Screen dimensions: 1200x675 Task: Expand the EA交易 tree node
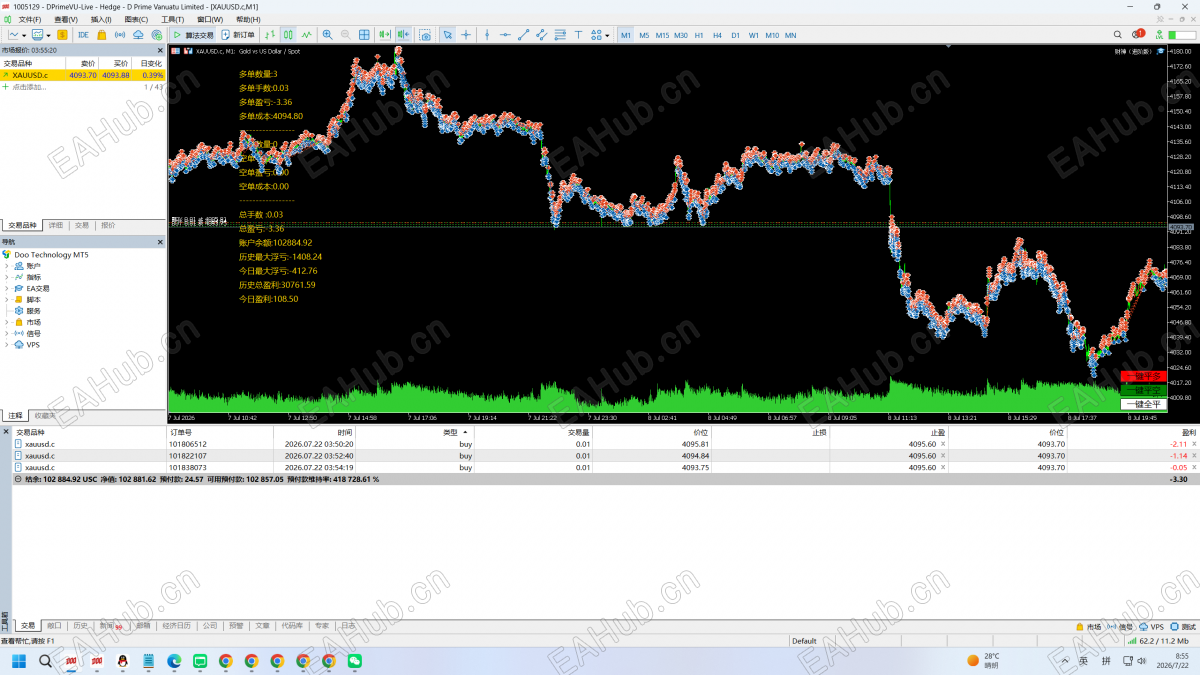[x=6, y=288]
